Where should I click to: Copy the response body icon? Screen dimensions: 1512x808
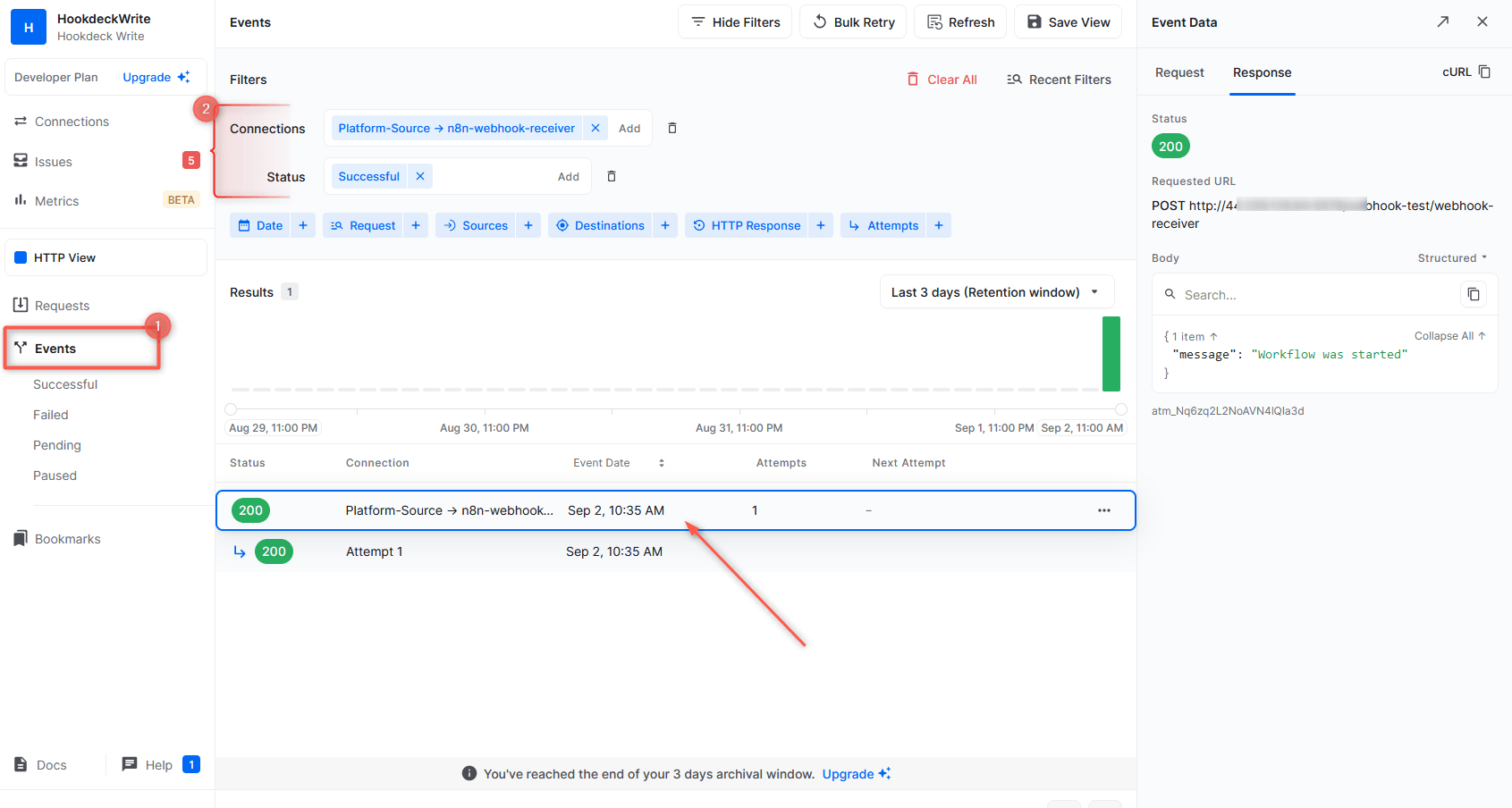[x=1473, y=295]
